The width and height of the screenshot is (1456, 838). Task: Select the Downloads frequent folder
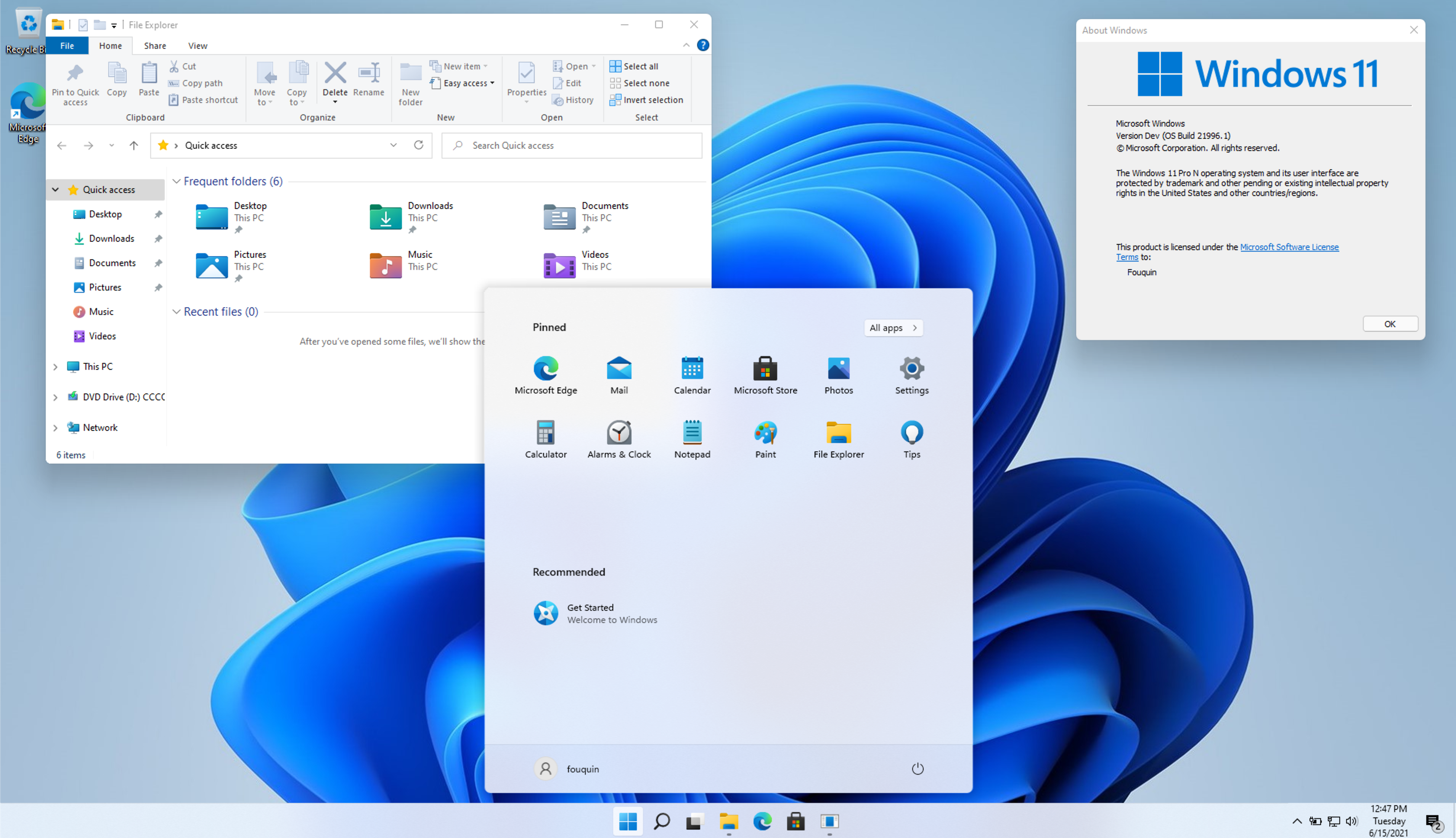[411, 217]
